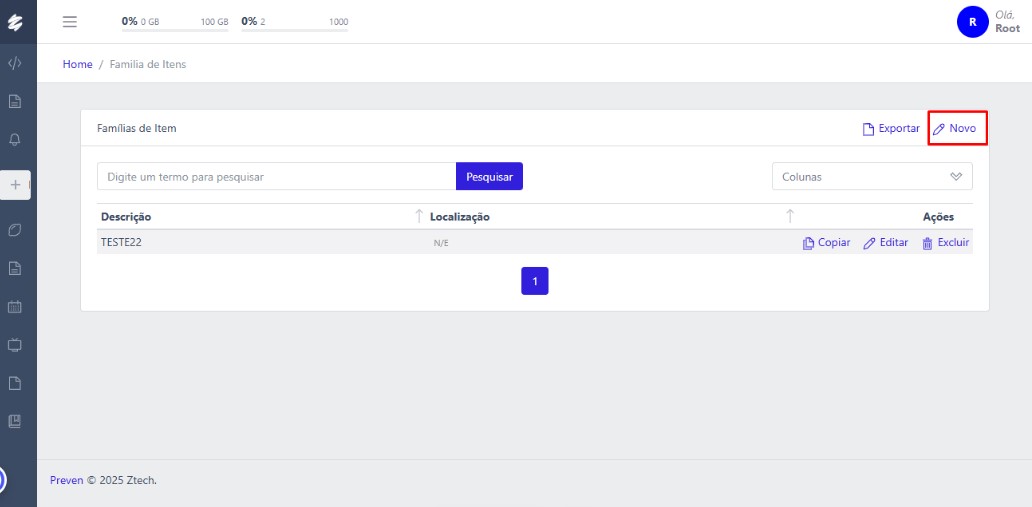
Task: Create a new item family with Novo
Action: coord(955,128)
